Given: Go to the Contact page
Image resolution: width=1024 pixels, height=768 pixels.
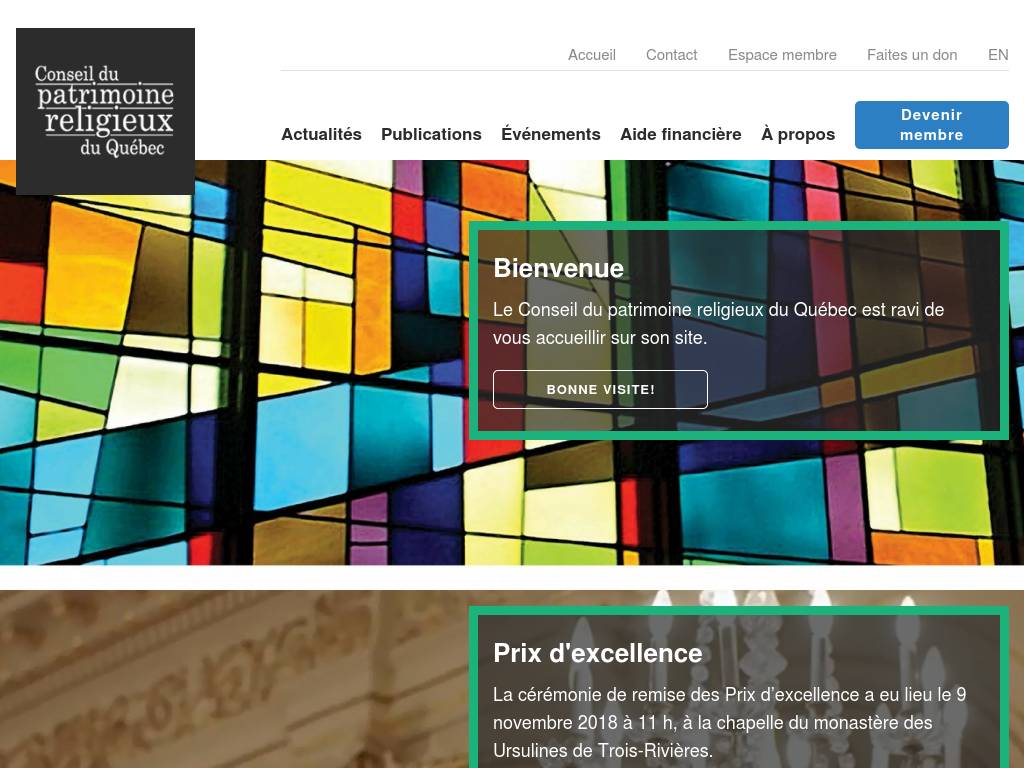Looking at the screenshot, I should click(671, 55).
